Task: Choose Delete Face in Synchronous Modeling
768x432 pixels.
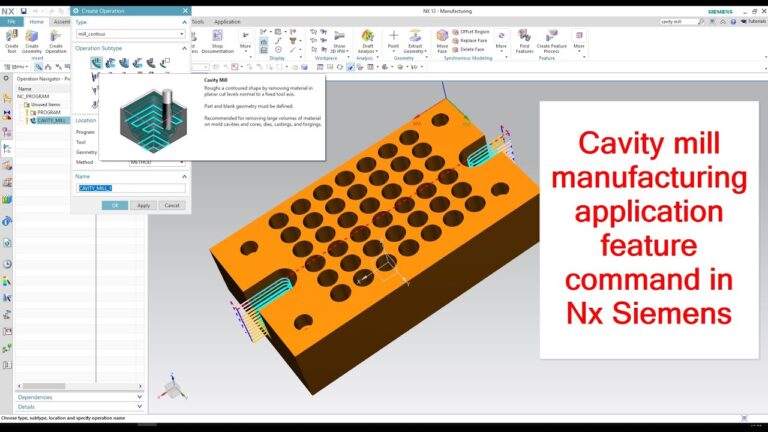Action: 468,49
